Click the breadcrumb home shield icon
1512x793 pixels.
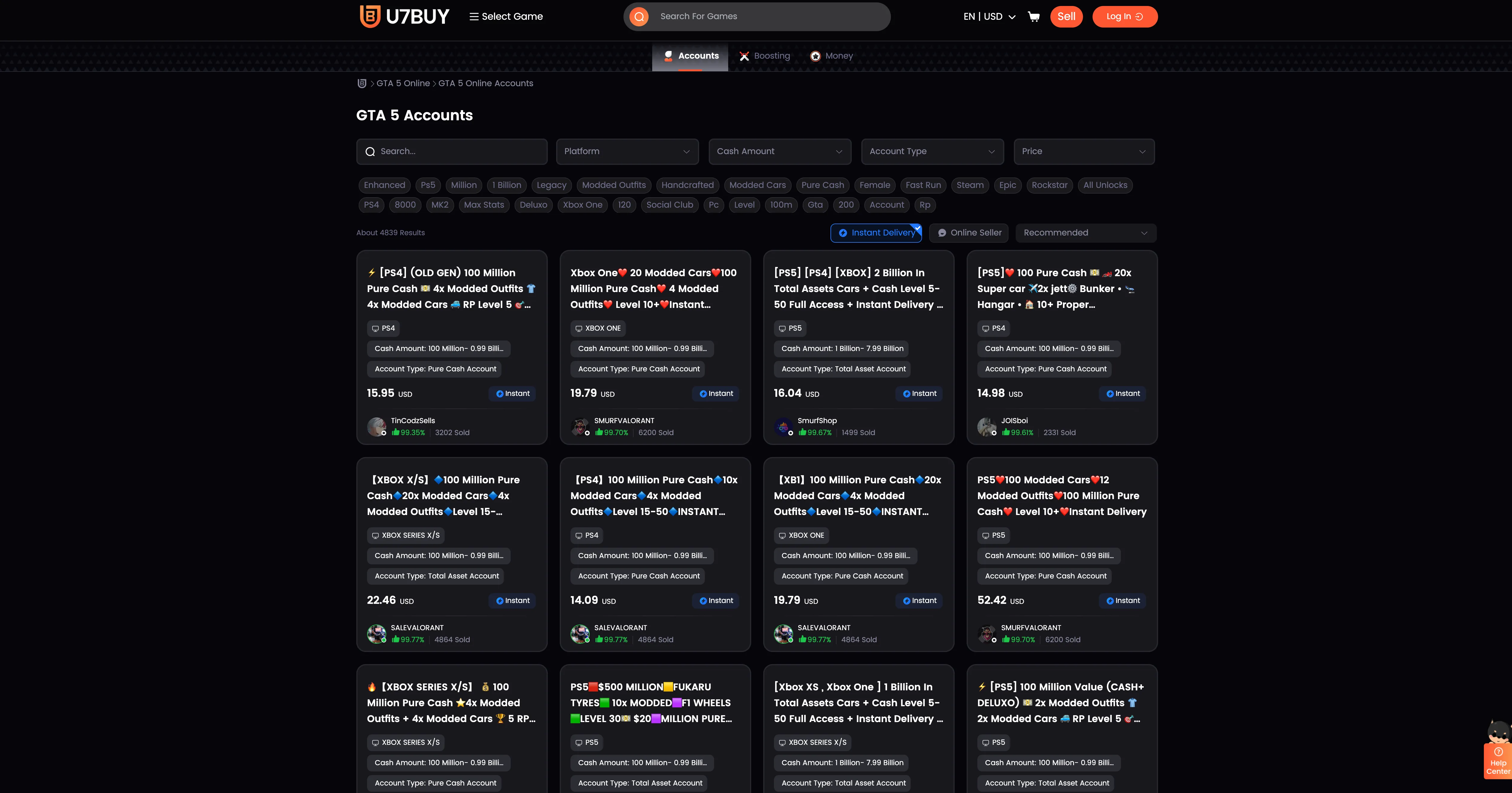click(x=362, y=83)
